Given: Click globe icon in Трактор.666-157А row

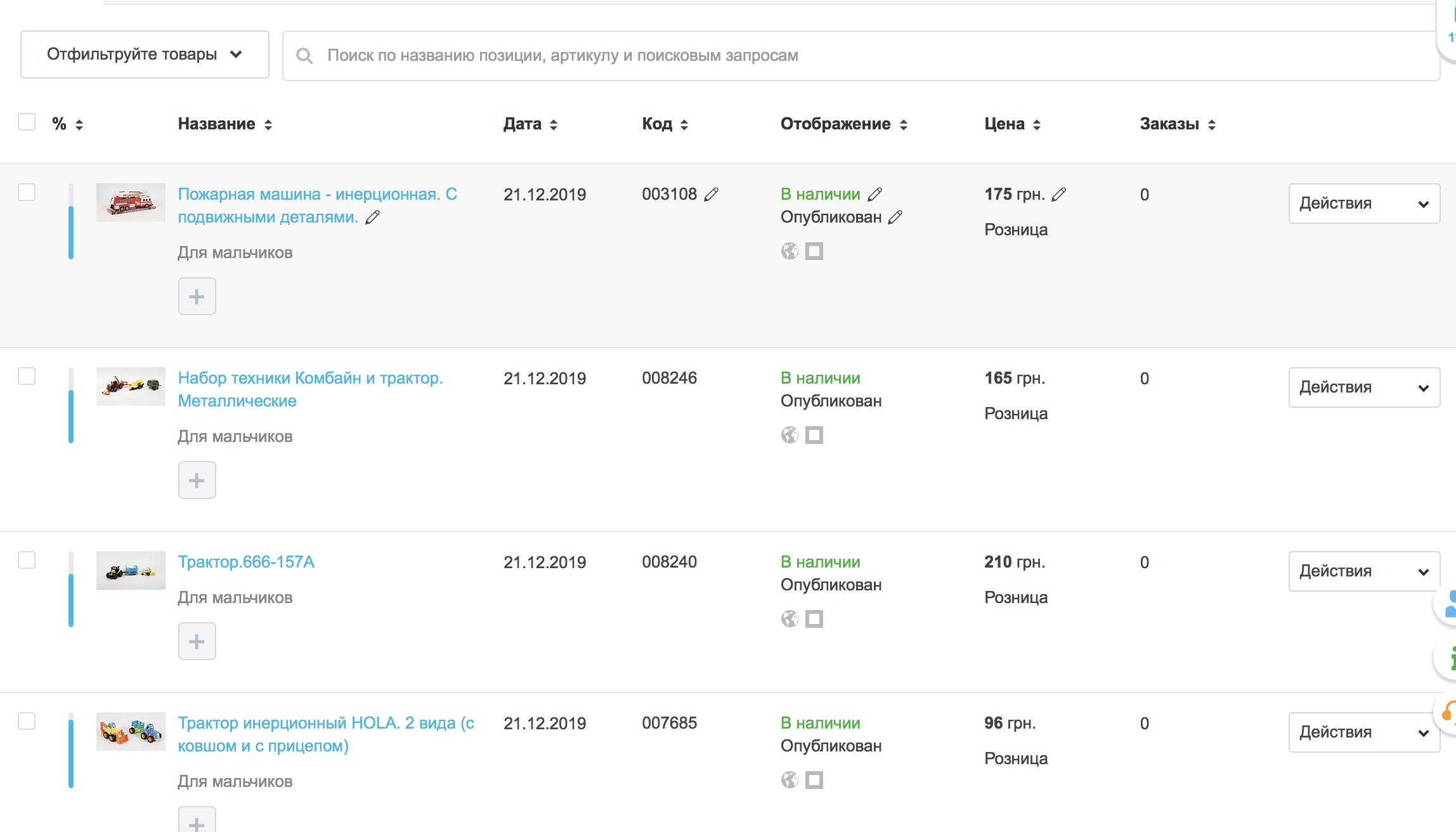Looking at the screenshot, I should pyautogui.click(x=790, y=619).
